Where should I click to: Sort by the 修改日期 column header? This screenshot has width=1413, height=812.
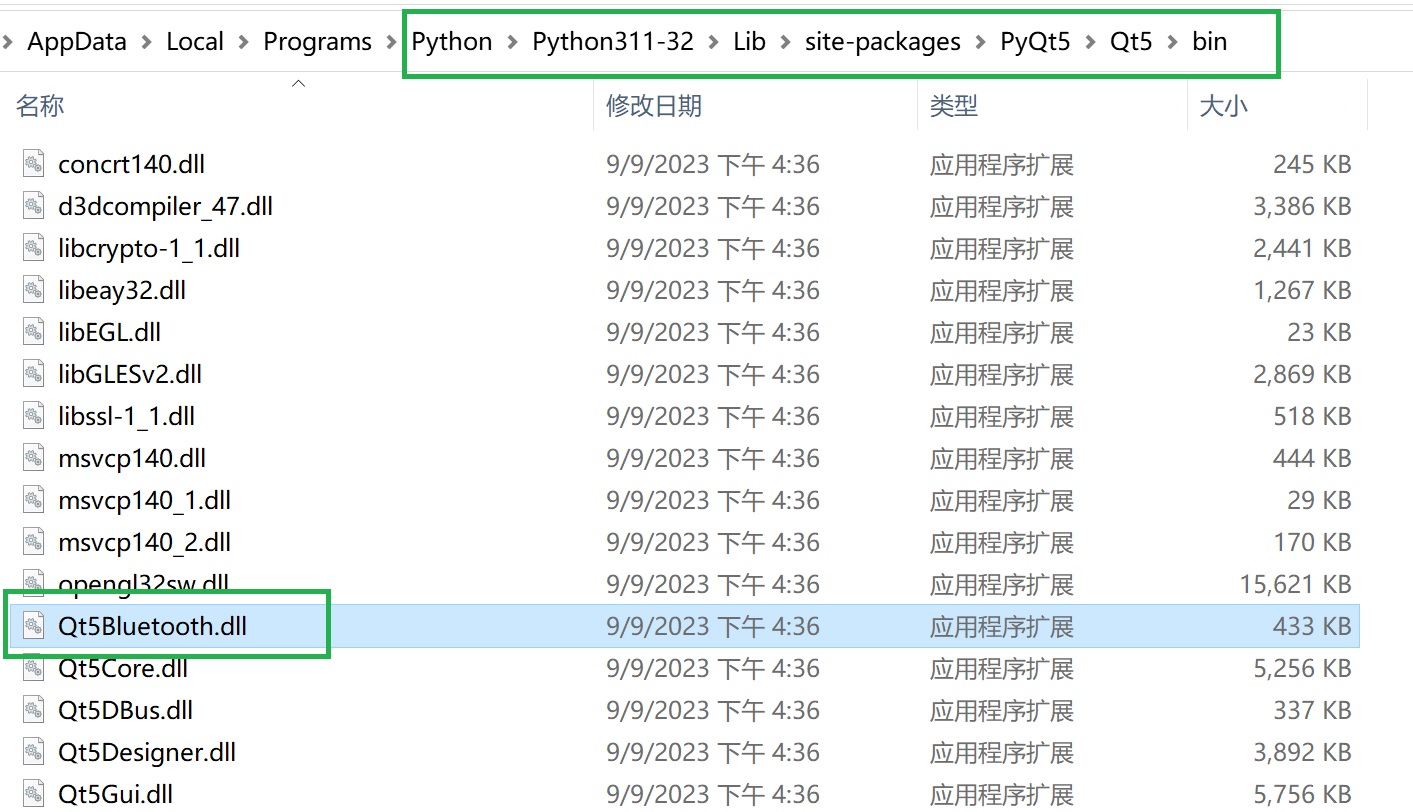coord(654,105)
